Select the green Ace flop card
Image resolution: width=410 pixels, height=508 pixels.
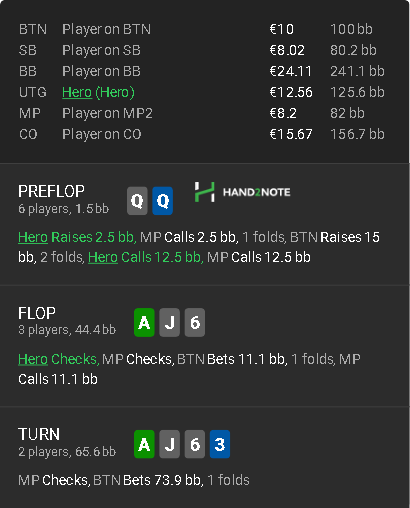(144, 322)
